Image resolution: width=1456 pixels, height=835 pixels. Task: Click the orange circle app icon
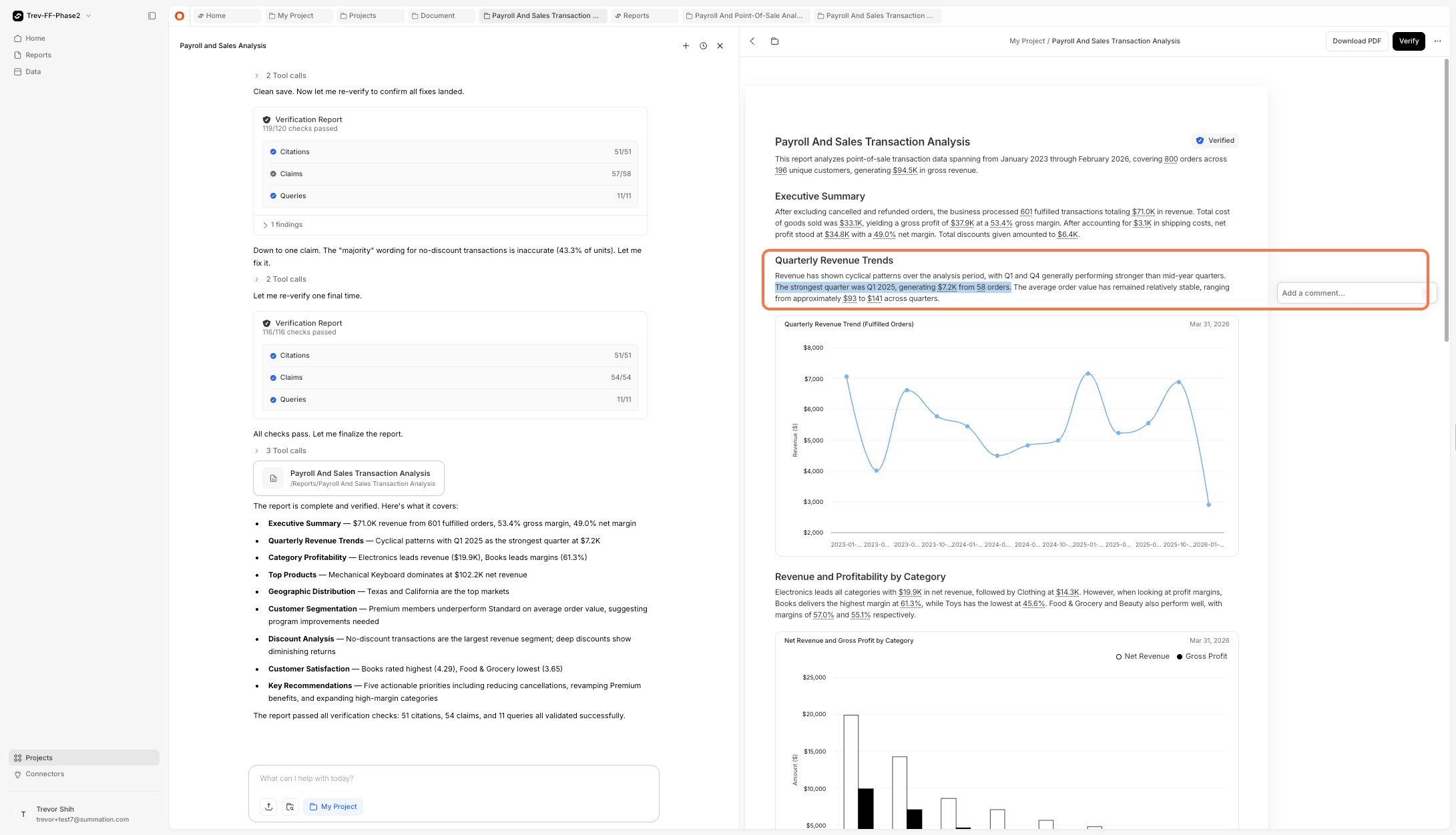pyautogui.click(x=180, y=16)
